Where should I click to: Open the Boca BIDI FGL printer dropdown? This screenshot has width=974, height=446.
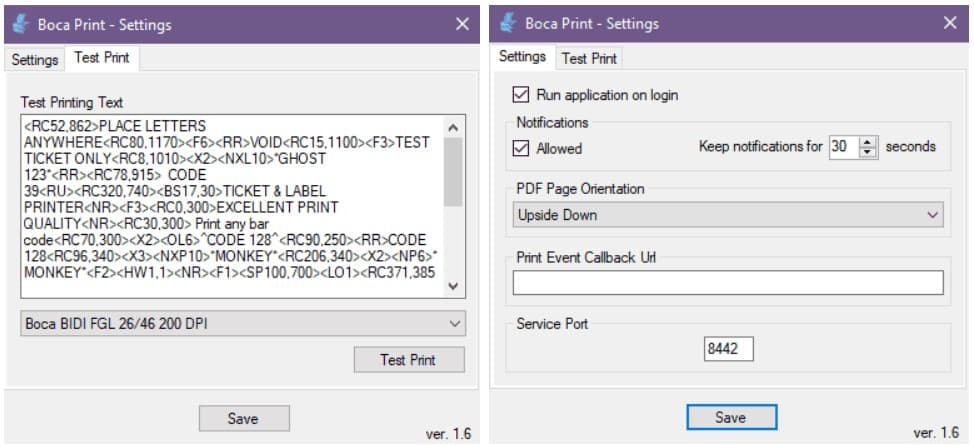(243, 323)
